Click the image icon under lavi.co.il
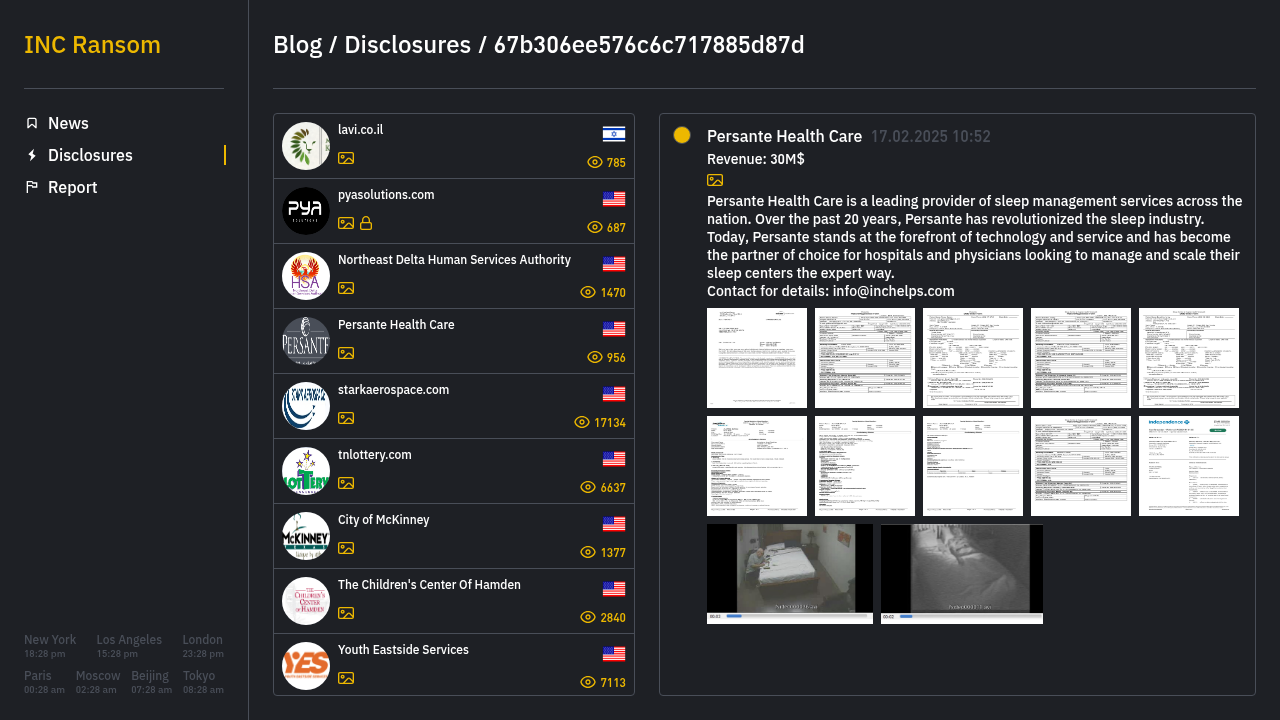The image size is (1280, 720). click(346, 158)
